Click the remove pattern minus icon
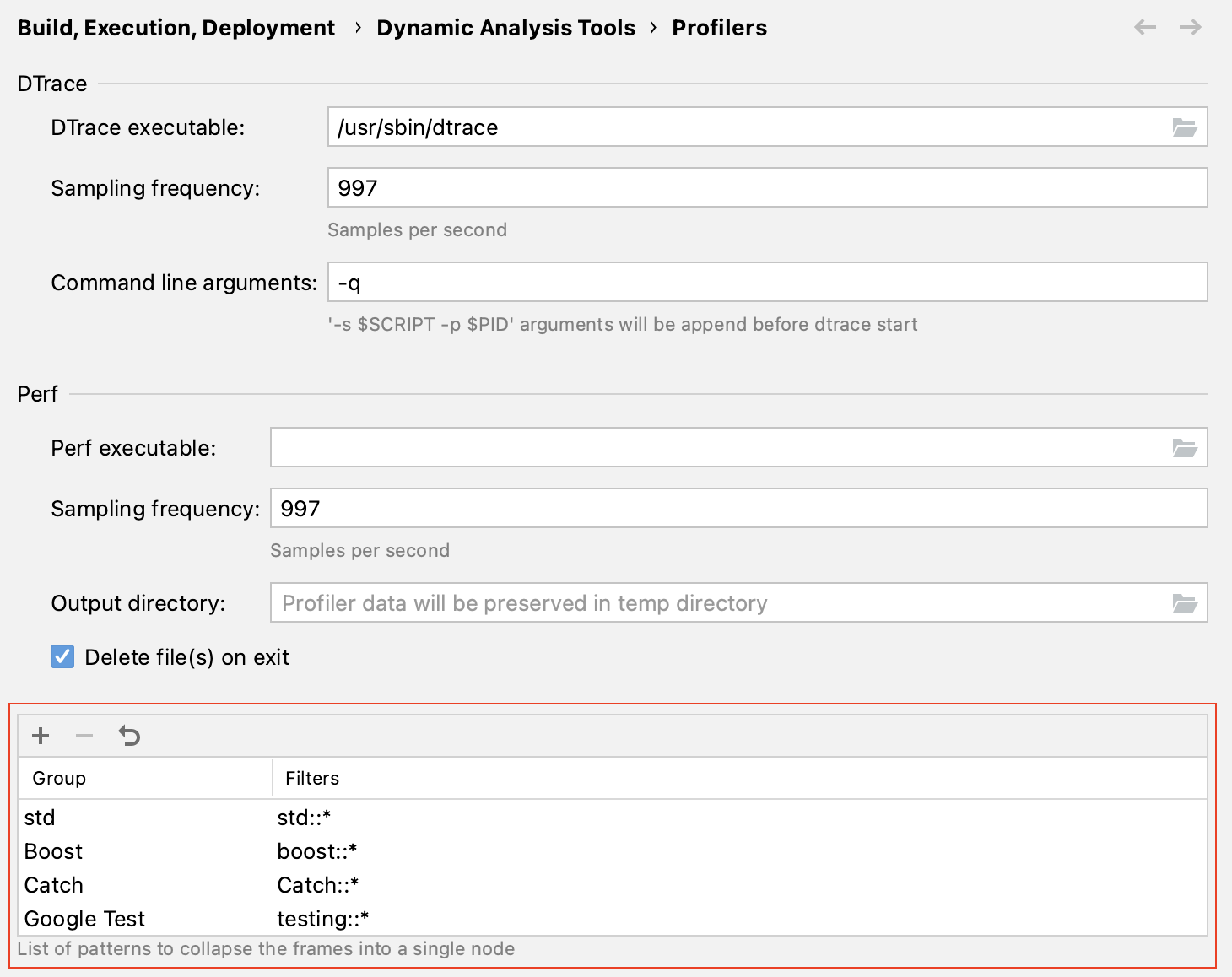This screenshot has width=1232, height=977. pyautogui.click(x=84, y=736)
